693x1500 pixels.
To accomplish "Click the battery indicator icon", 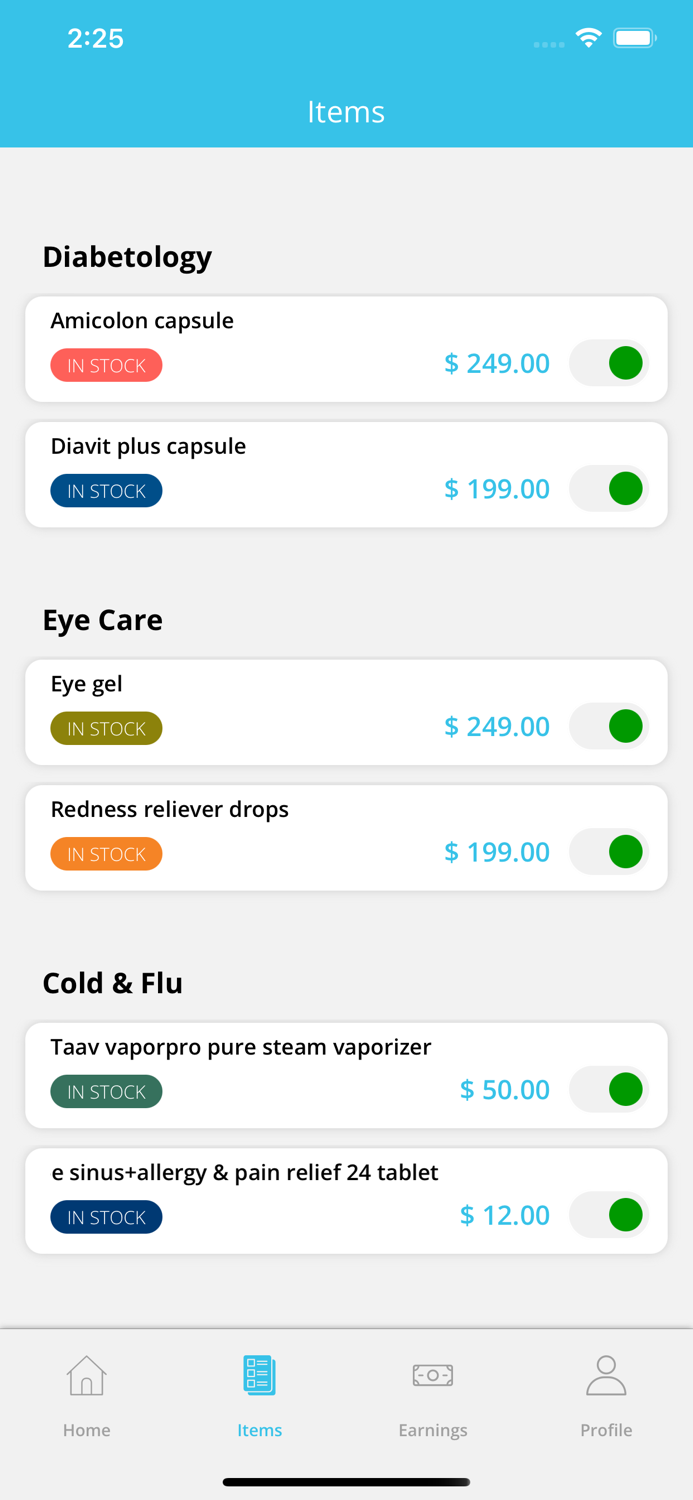I will click(634, 37).
